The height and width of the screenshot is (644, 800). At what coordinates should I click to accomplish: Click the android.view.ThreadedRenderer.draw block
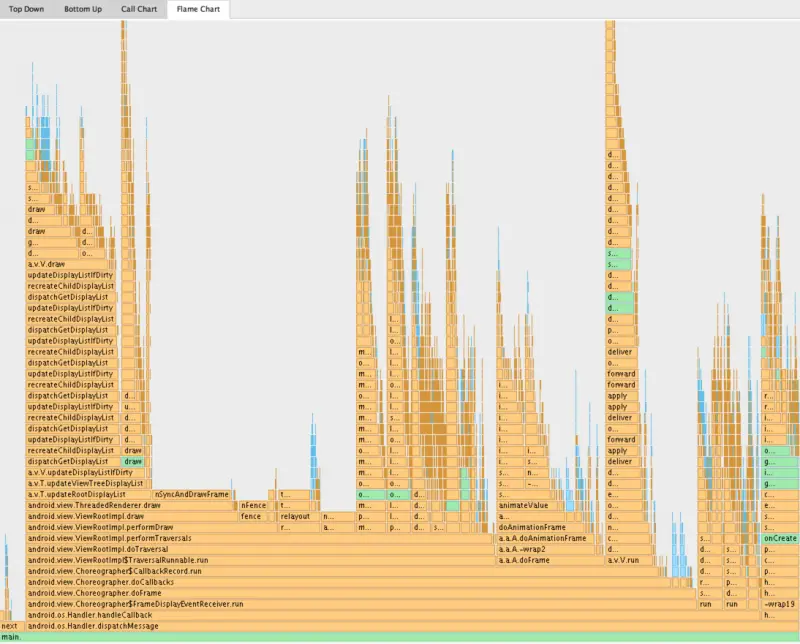130,505
